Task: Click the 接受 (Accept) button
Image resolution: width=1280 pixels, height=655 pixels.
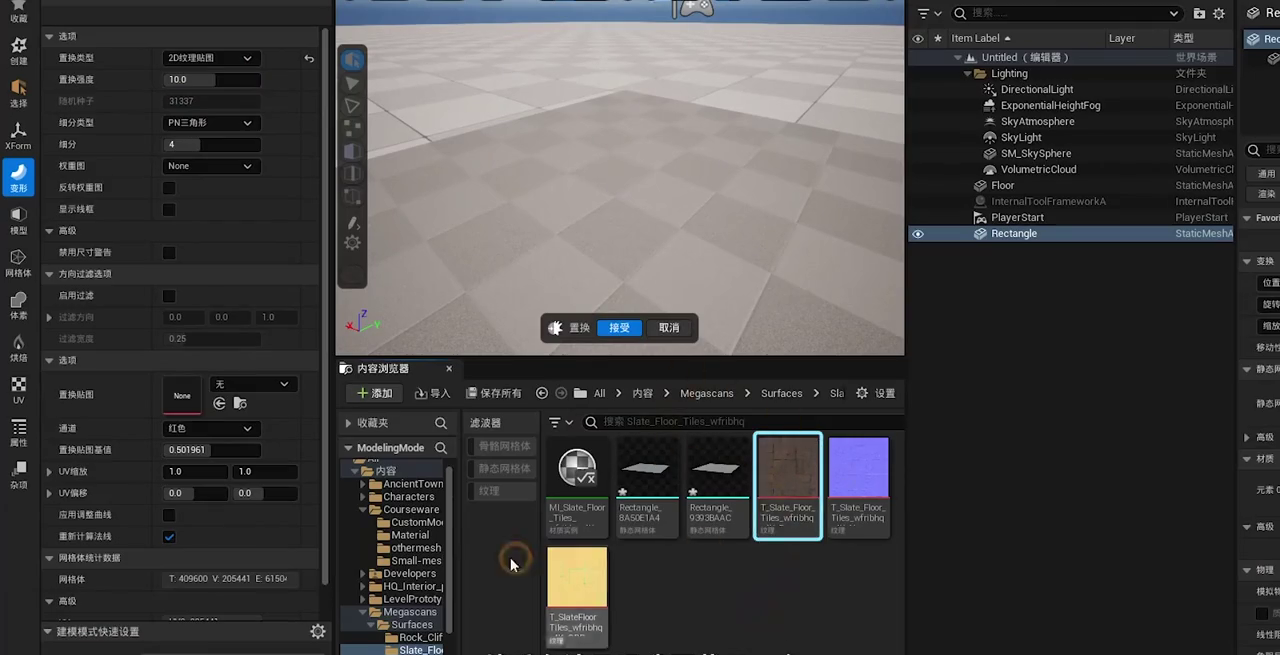Action: [x=619, y=328]
